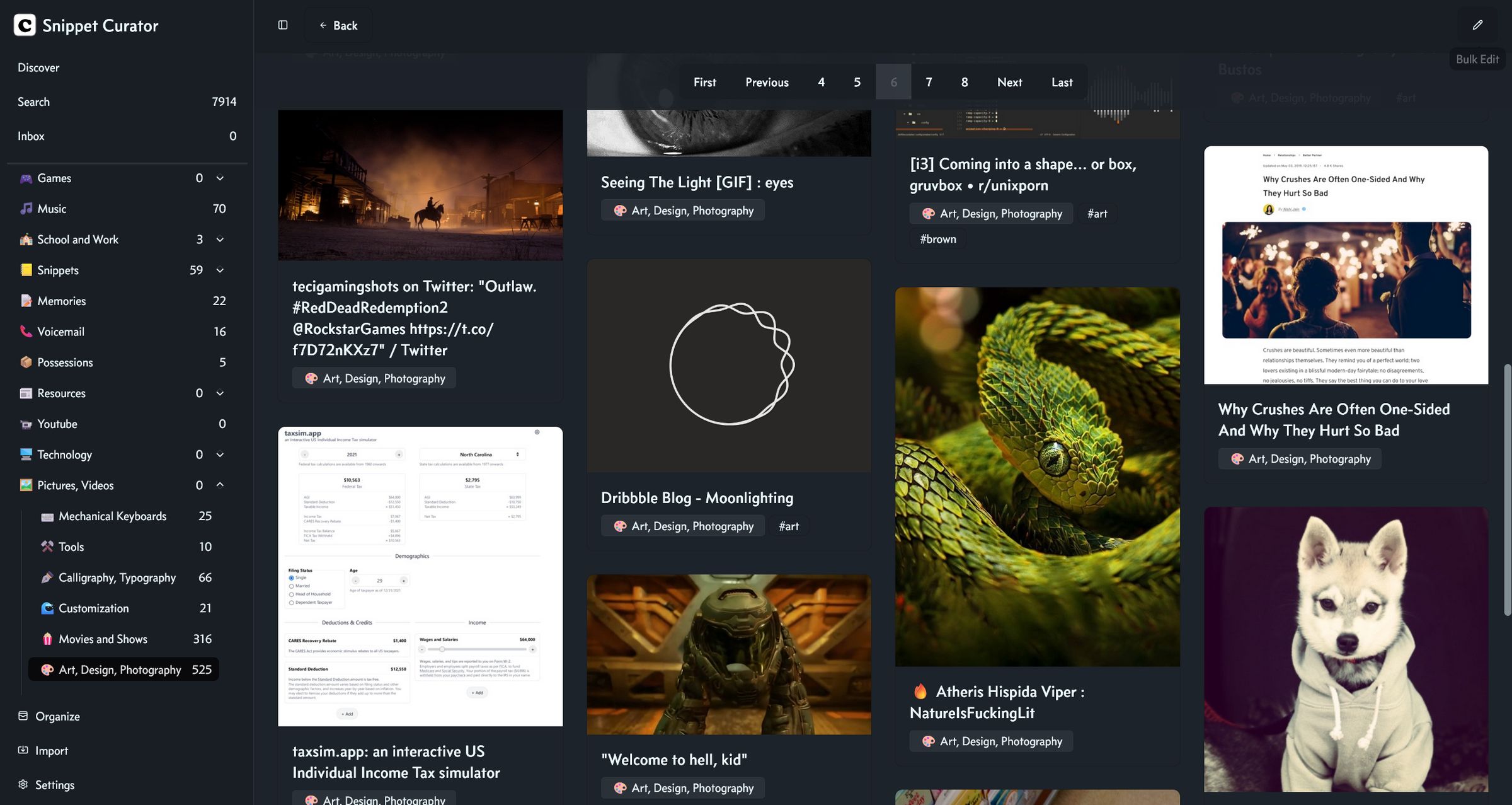This screenshot has width=1512, height=805.
Task: Open Discover in the sidebar
Action: coord(38,67)
